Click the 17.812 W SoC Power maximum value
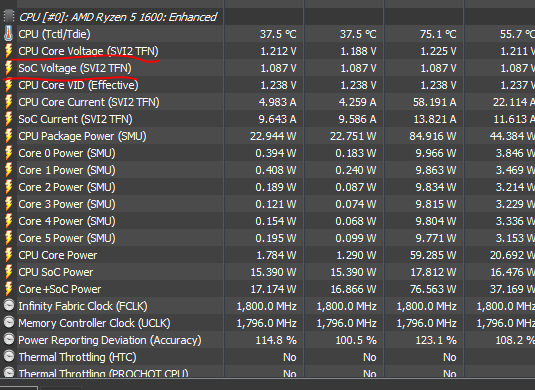This screenshot has height=390, width=535. coord(433,272)
